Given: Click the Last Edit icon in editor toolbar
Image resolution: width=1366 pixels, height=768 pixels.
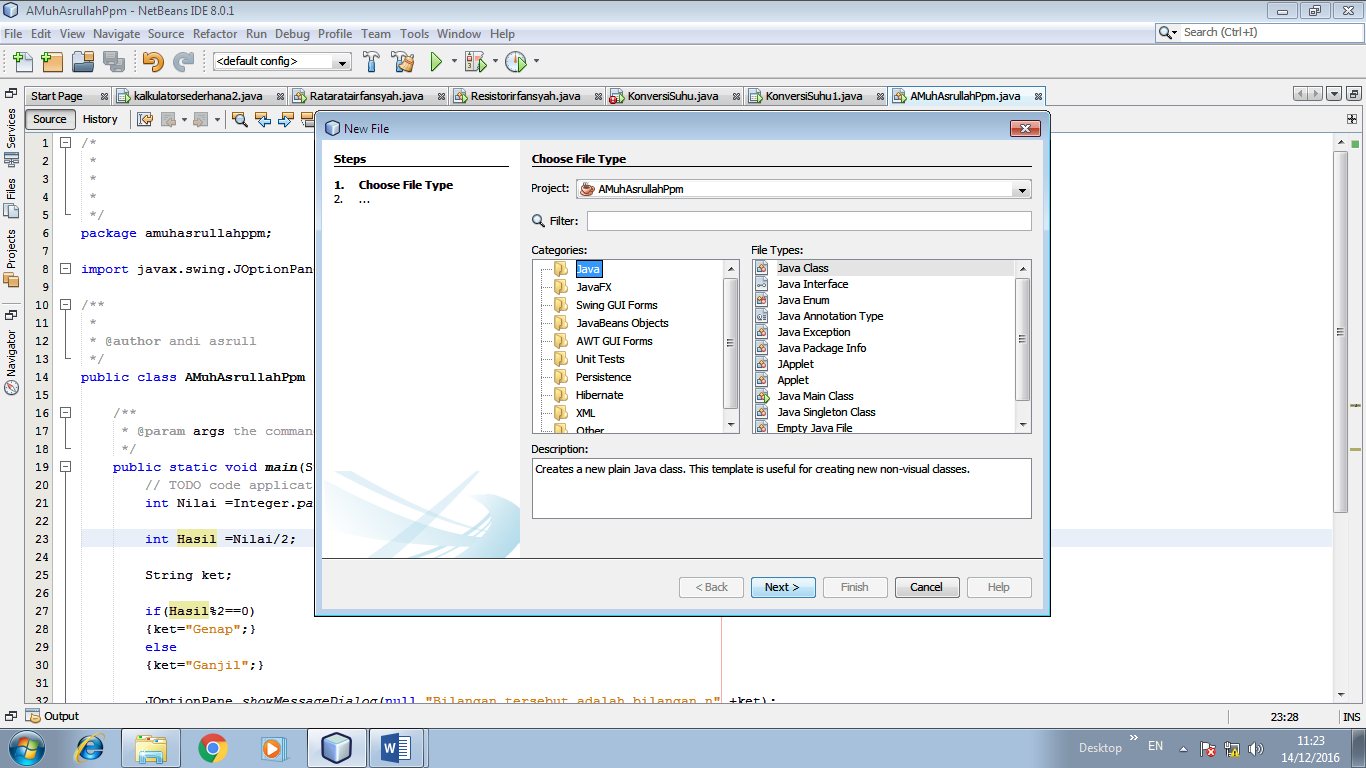Looking at the screenshot, I should click(145, 119).
